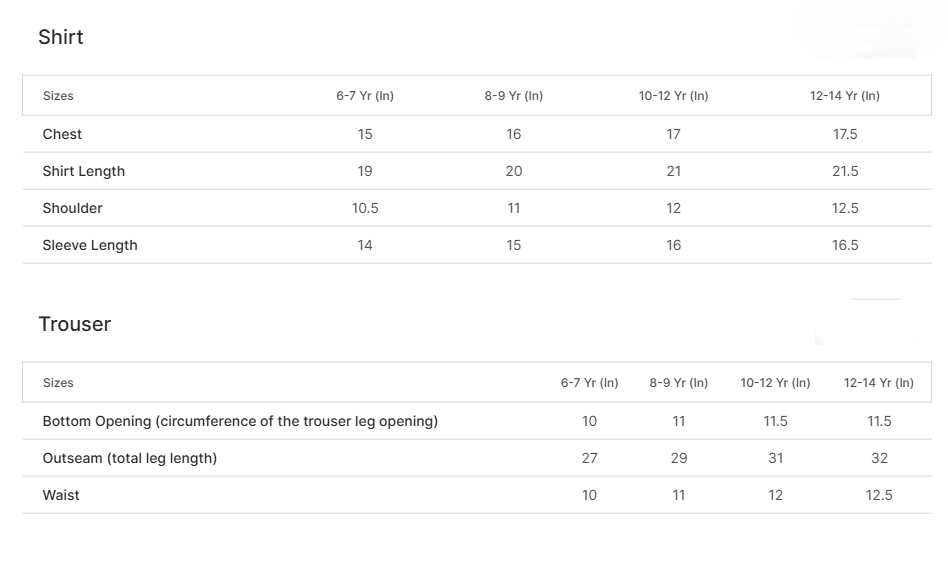Click the Sizes header in the Shirt table
The width and height of the screenshot is (948, 587).
[58, 96]
